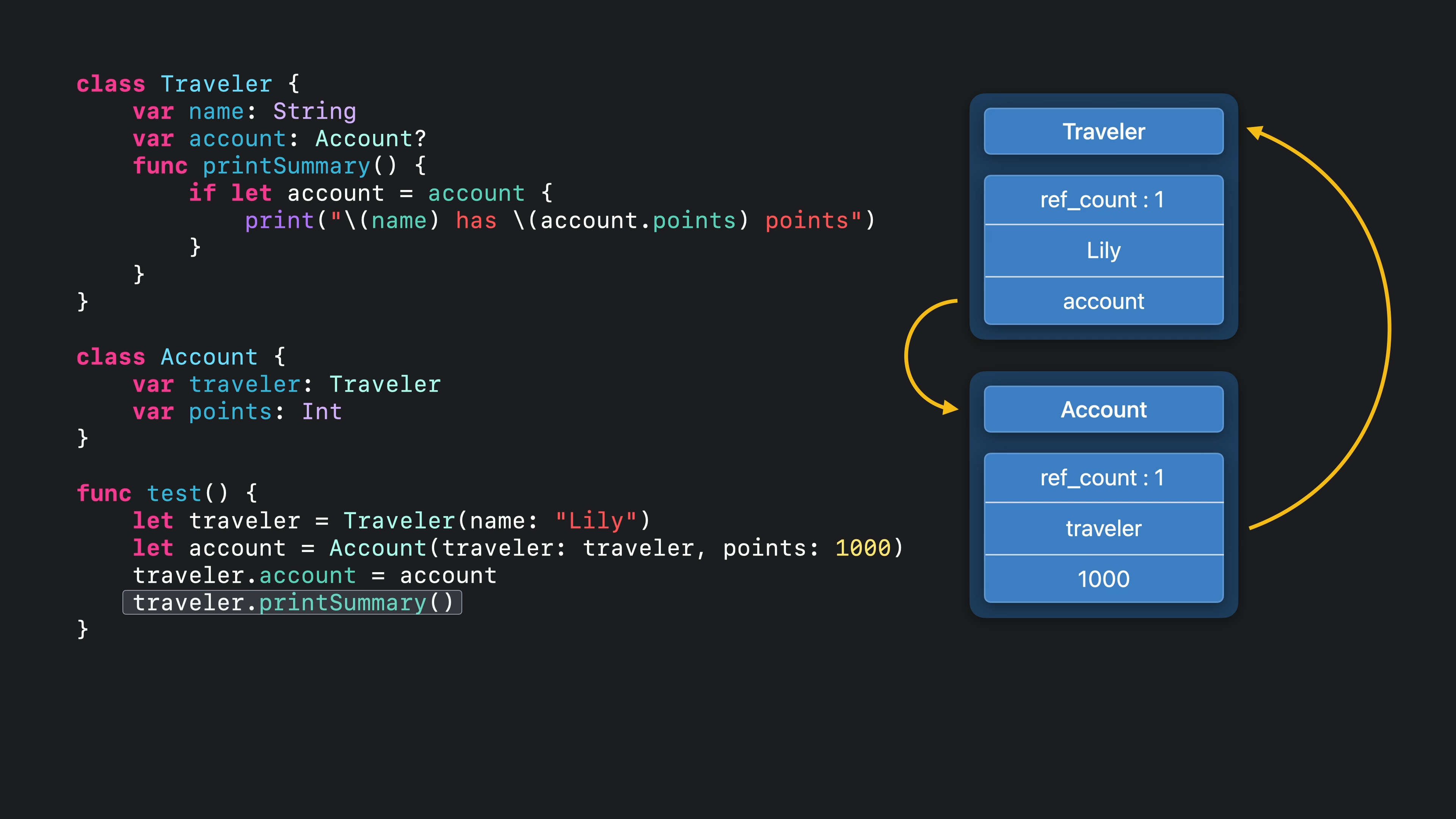Click the Traveler header box in diagram
Viewport: 1456px width, 819px height.
click(x=1103, y=131)
